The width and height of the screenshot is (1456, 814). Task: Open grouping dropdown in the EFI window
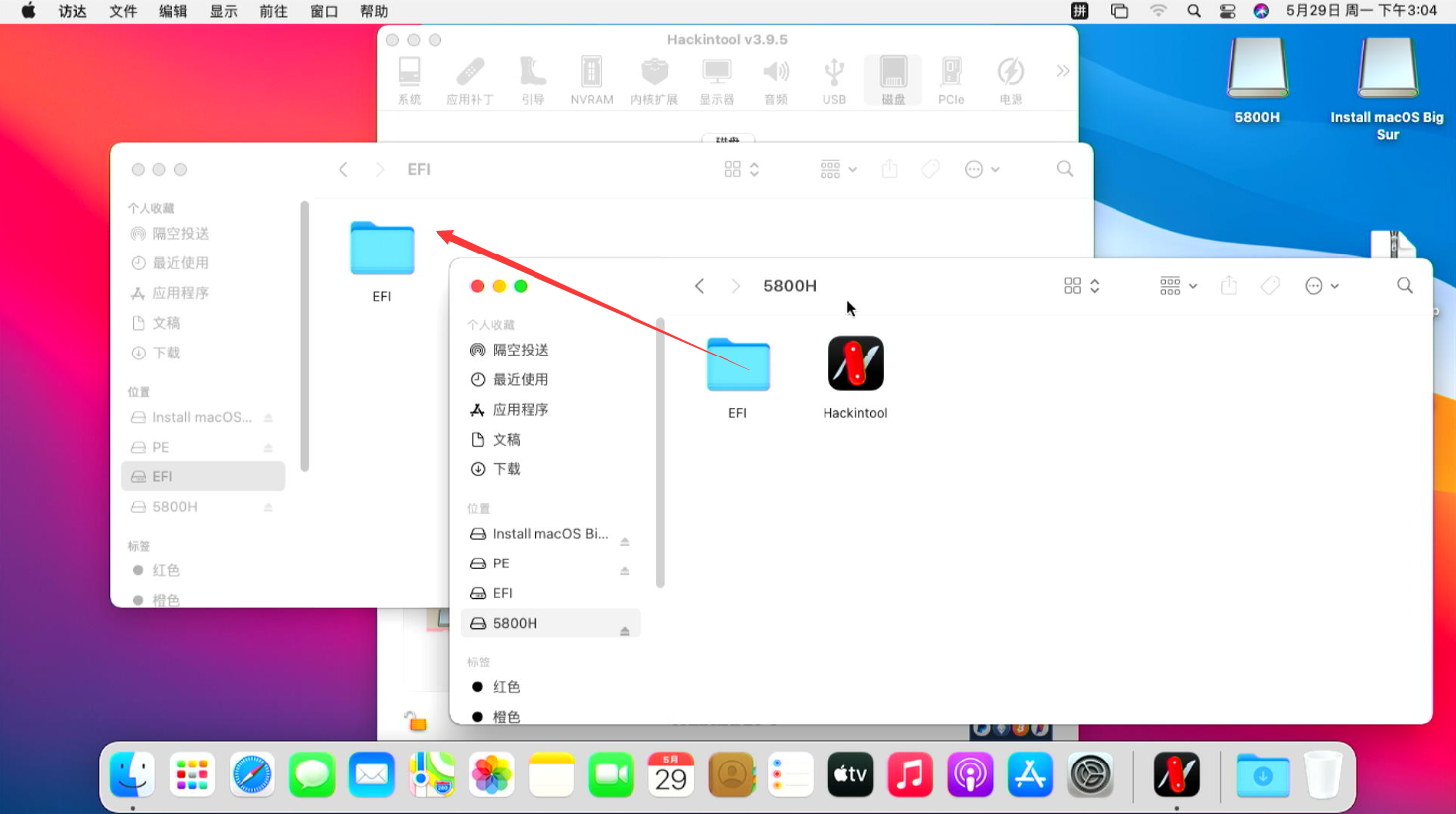coord(838,170)
